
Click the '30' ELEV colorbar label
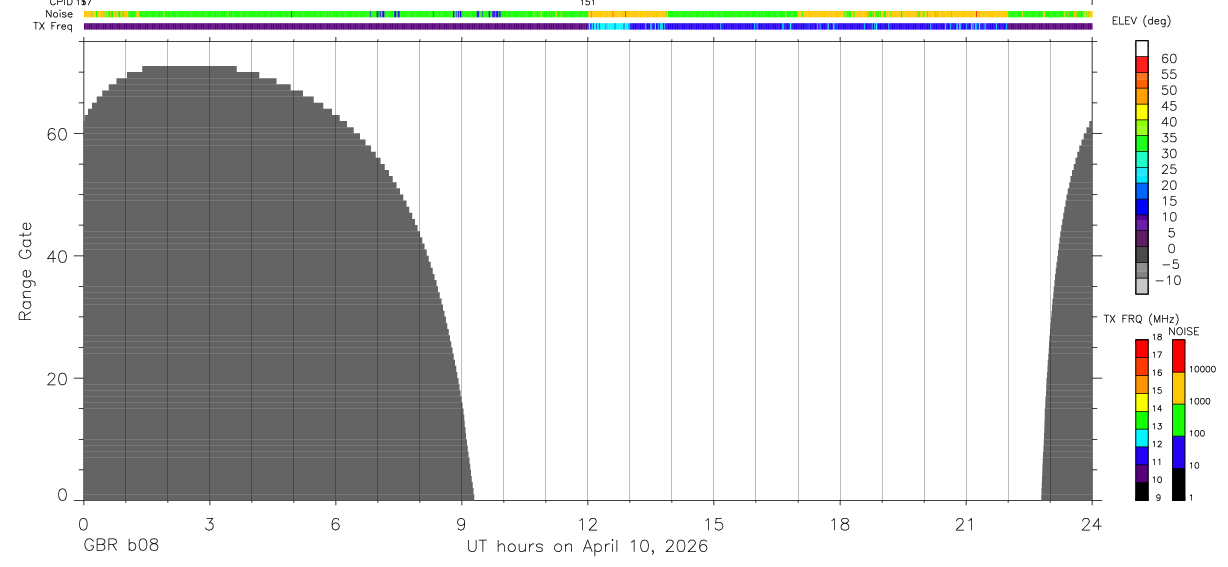point(1168,154)
